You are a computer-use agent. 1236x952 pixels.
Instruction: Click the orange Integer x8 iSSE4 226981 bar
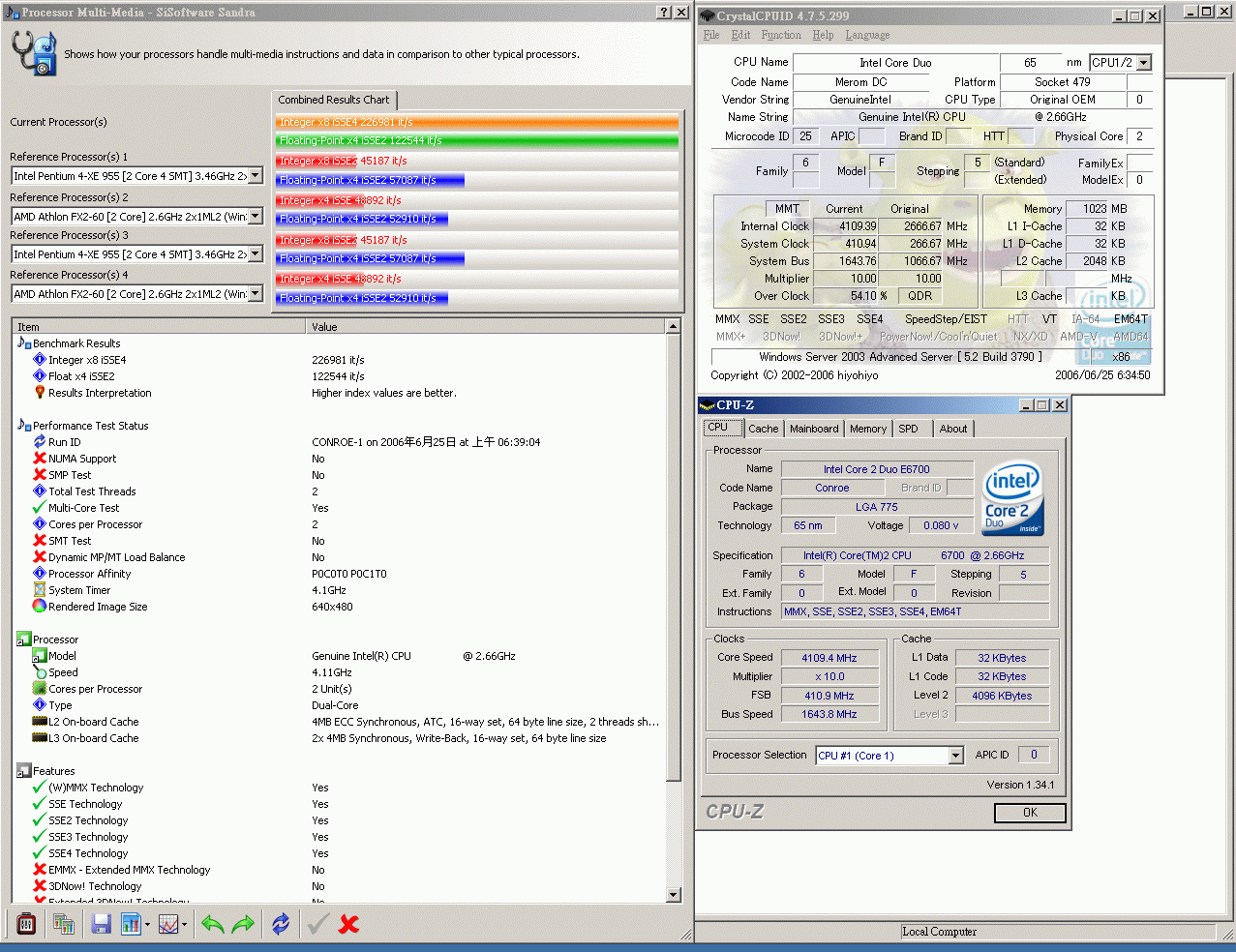[x=477, y=122]
